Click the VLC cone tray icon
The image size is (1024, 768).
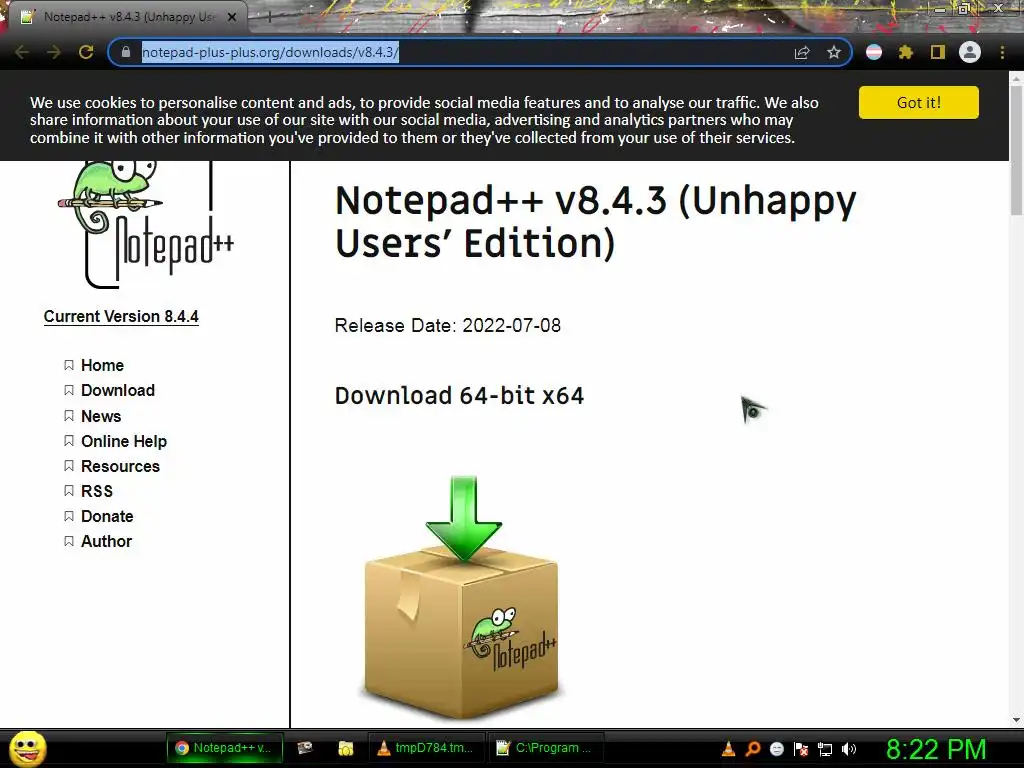pos(729,749)
